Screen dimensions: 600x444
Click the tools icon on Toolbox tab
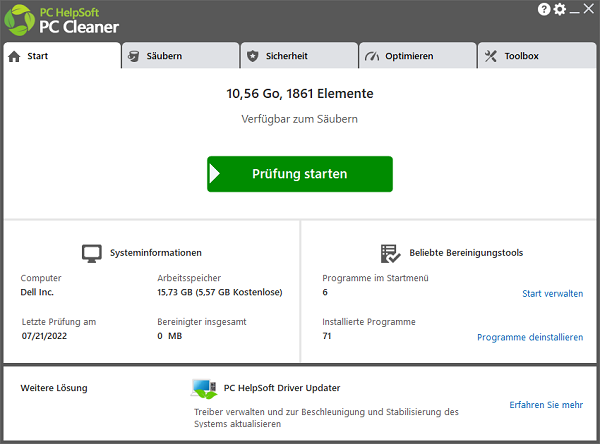491,56
